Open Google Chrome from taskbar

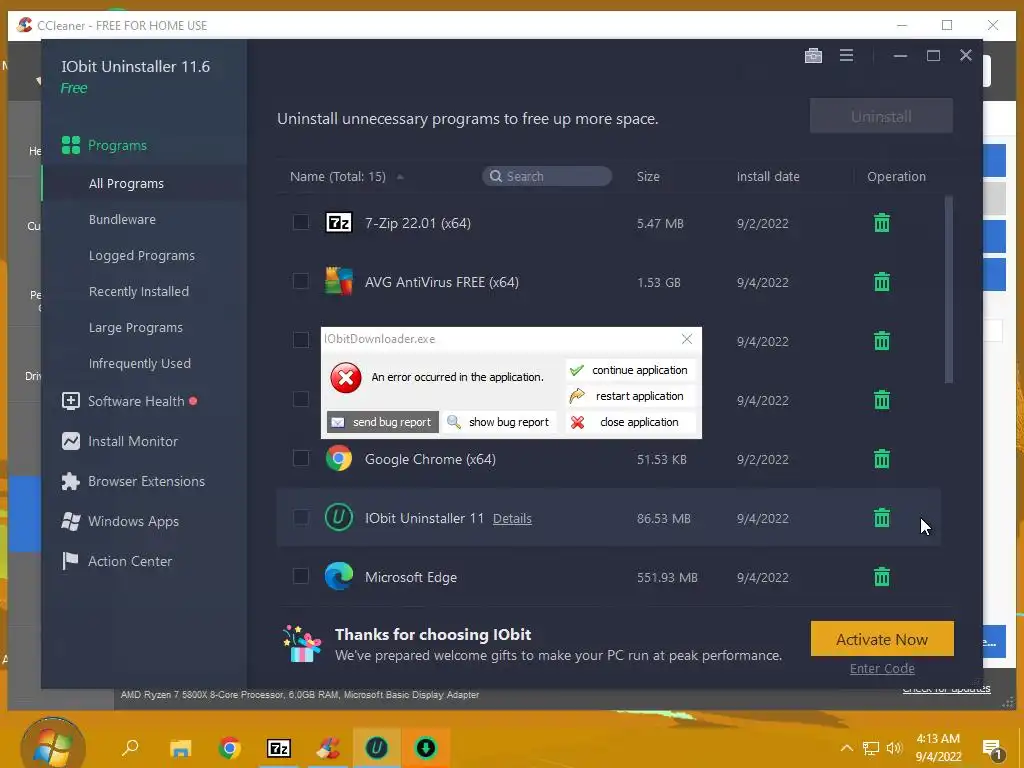[229, 748]
